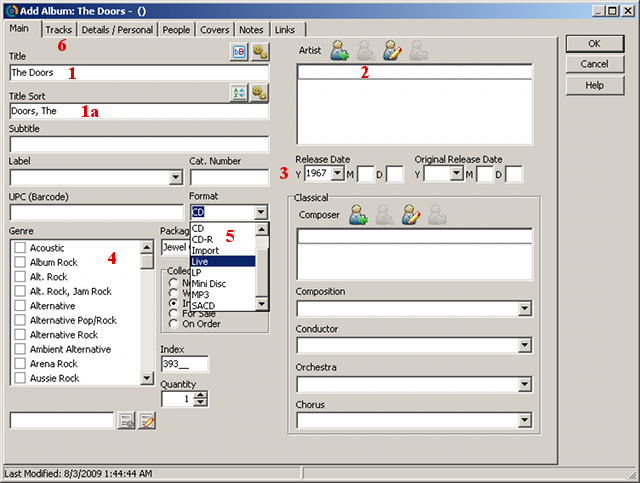640x483 pixels.
Task: Open the Links tab
Action: click(287, 30)
